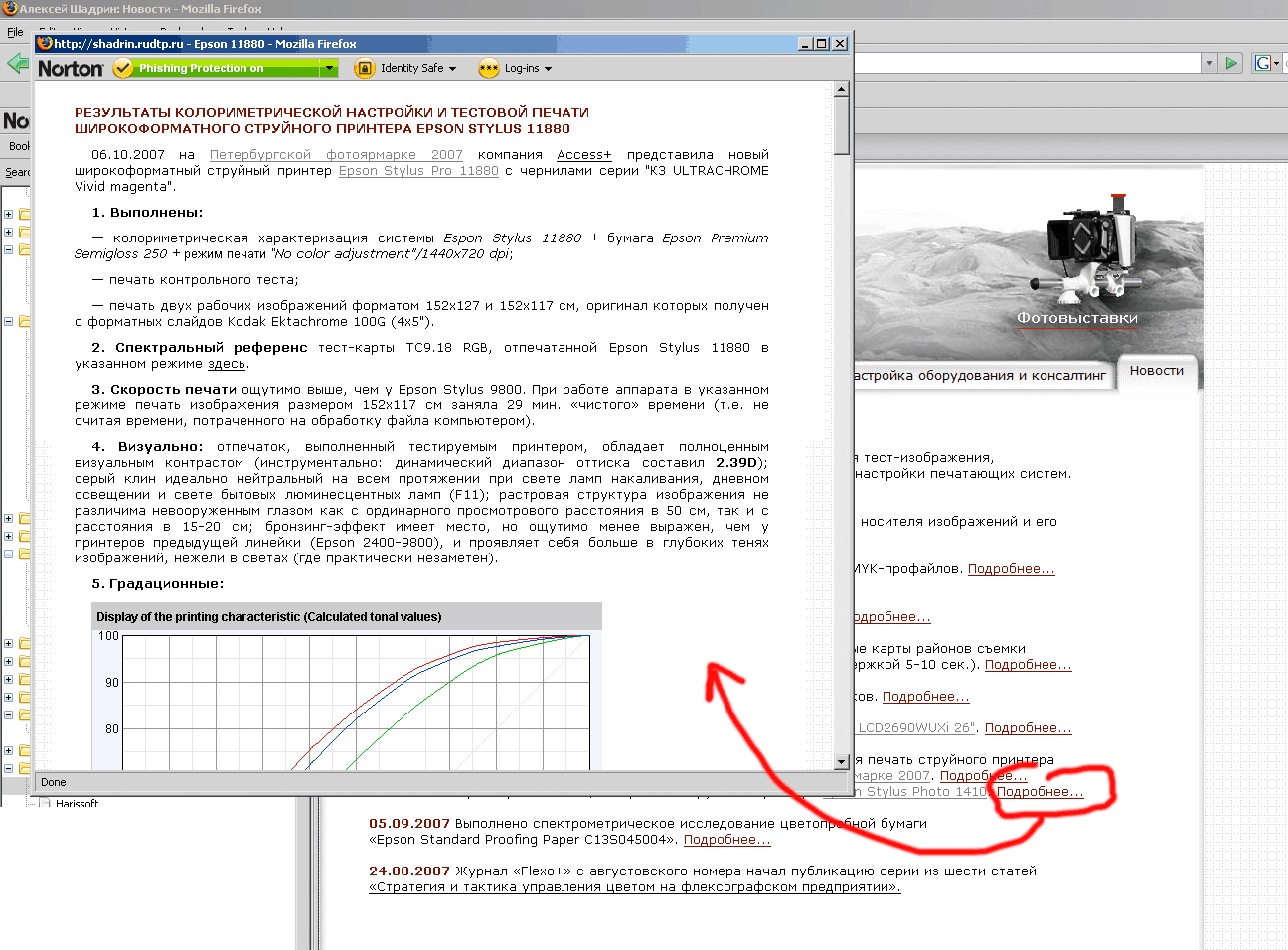Expand the topmost folder in bookmarks sidebar

(x=9, y=214)
